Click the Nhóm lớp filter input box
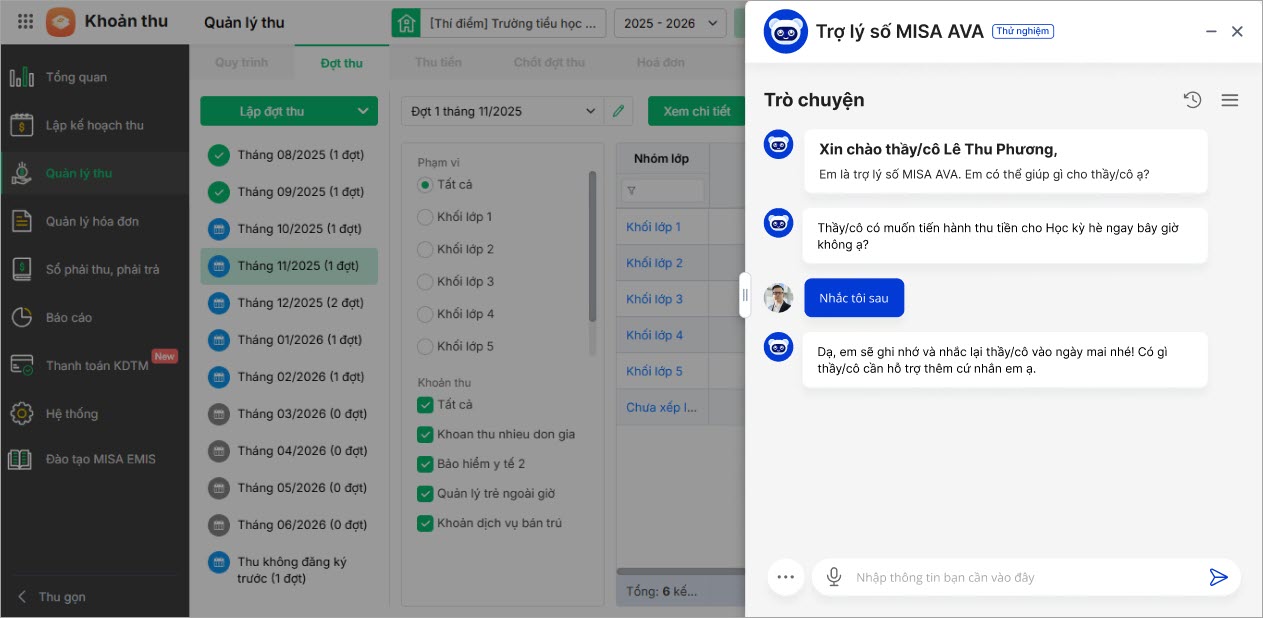This screenshot has height=618, width=1263. (x=663, y=190)
